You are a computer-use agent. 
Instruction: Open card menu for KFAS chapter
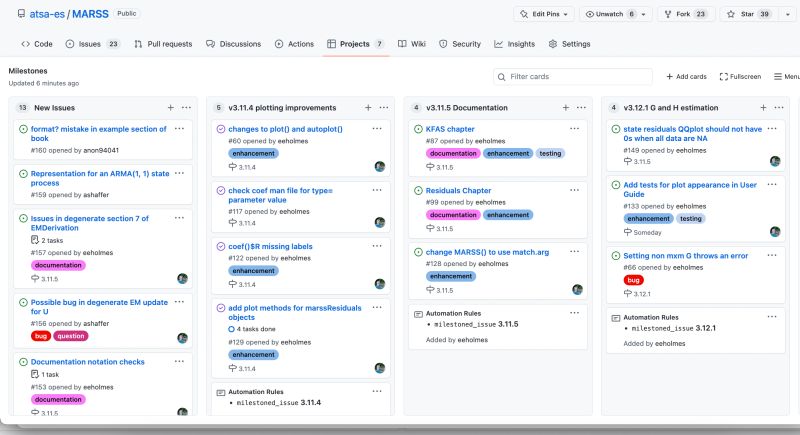[574, 129]
